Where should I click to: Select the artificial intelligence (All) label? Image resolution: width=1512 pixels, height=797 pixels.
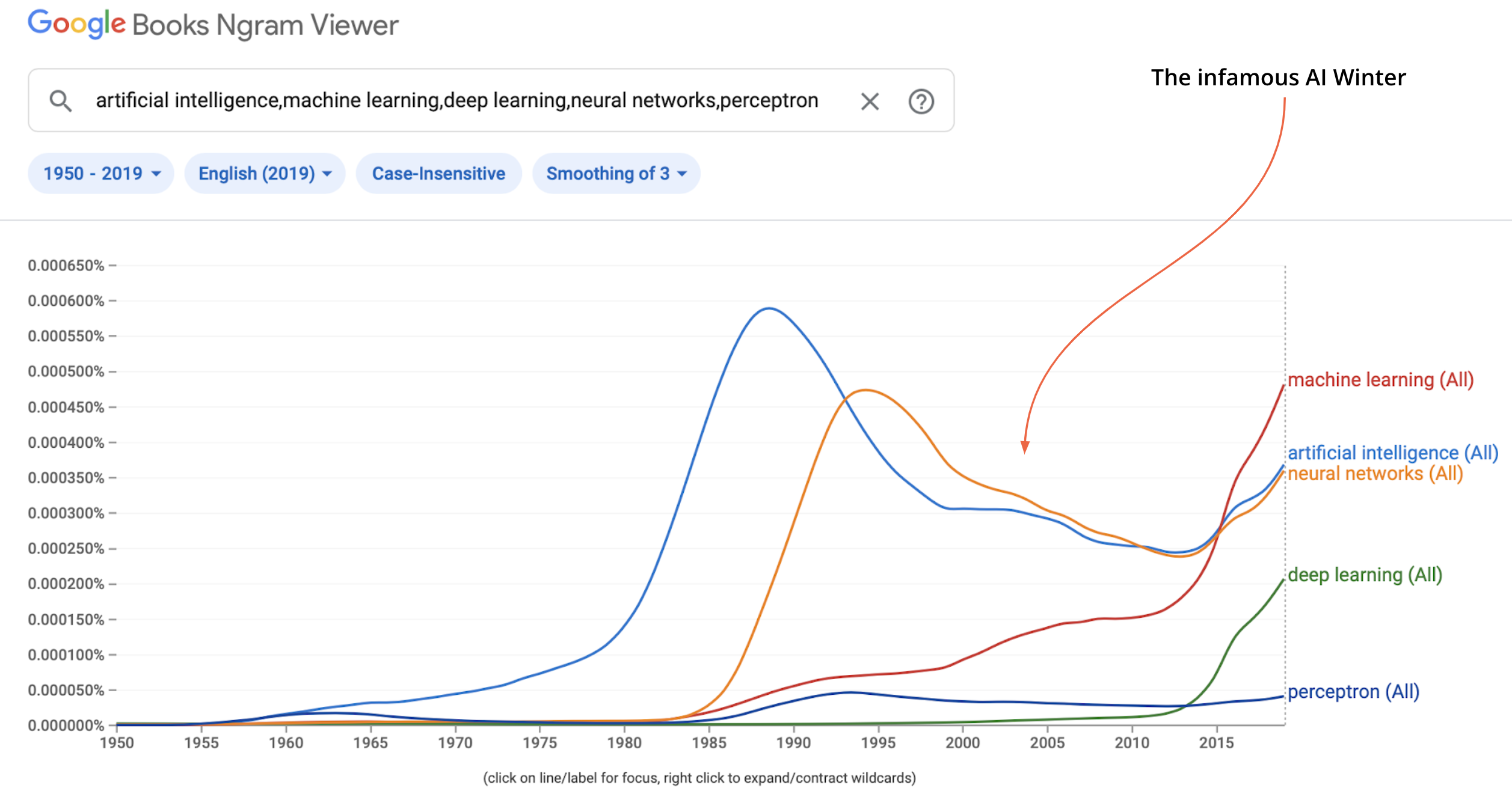click(x=1392, y=453)
